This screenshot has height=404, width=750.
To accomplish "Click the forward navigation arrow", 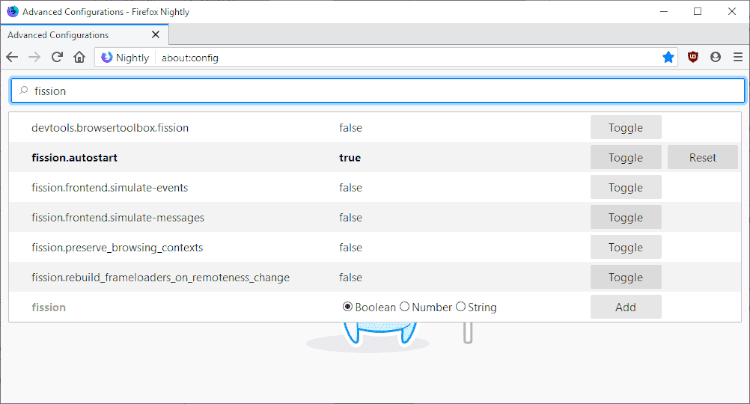I will coord(34,57).
